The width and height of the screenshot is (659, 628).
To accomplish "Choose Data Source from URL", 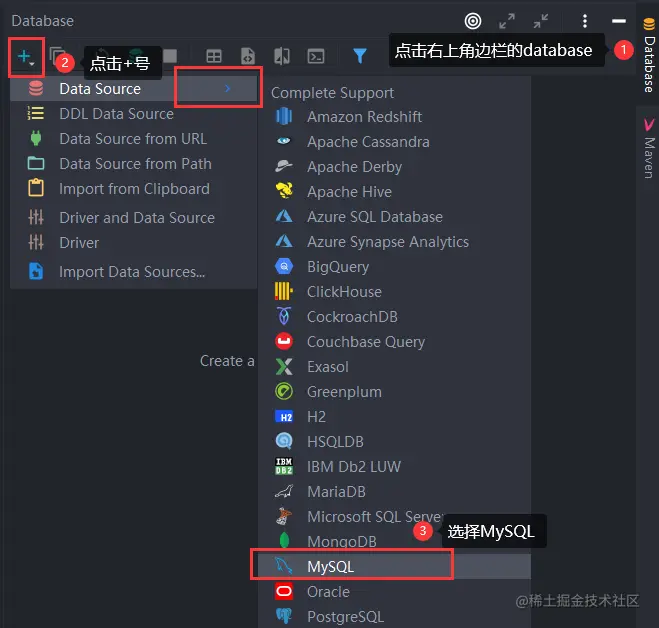I will pos(134,139).
